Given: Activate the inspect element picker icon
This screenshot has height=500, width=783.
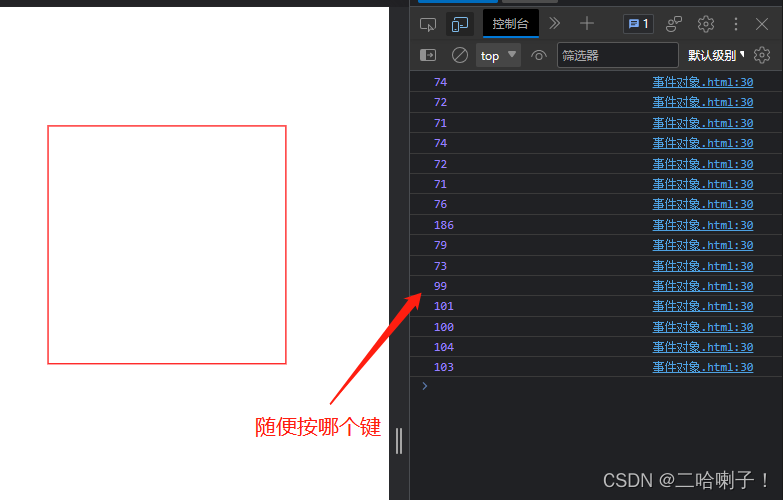Looking at the screenshot, I should pyautogui.click(x=428, y=24).
